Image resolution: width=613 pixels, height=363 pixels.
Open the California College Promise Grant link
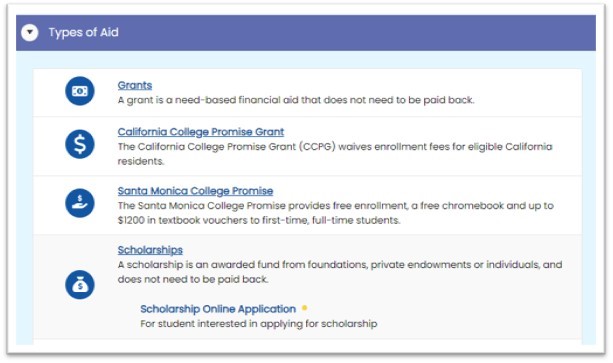click(x=201, y=132)
